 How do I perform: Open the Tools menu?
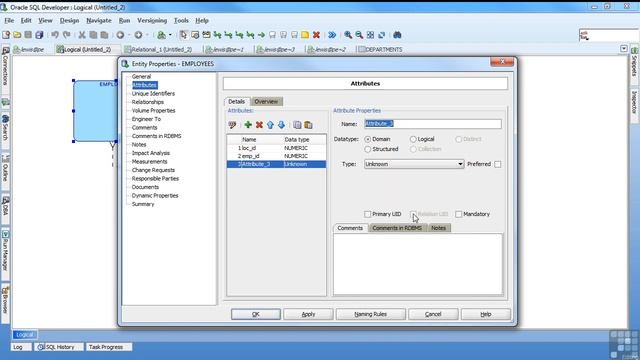[181, 20]
